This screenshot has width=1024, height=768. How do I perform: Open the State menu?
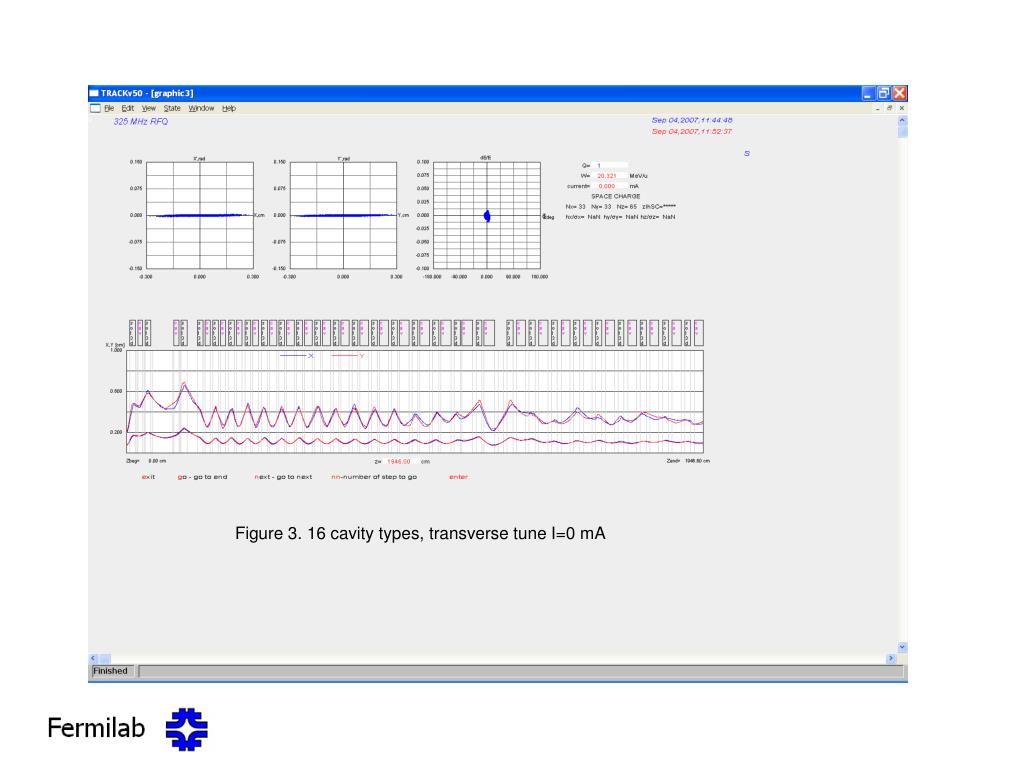[x=172, y=108]
